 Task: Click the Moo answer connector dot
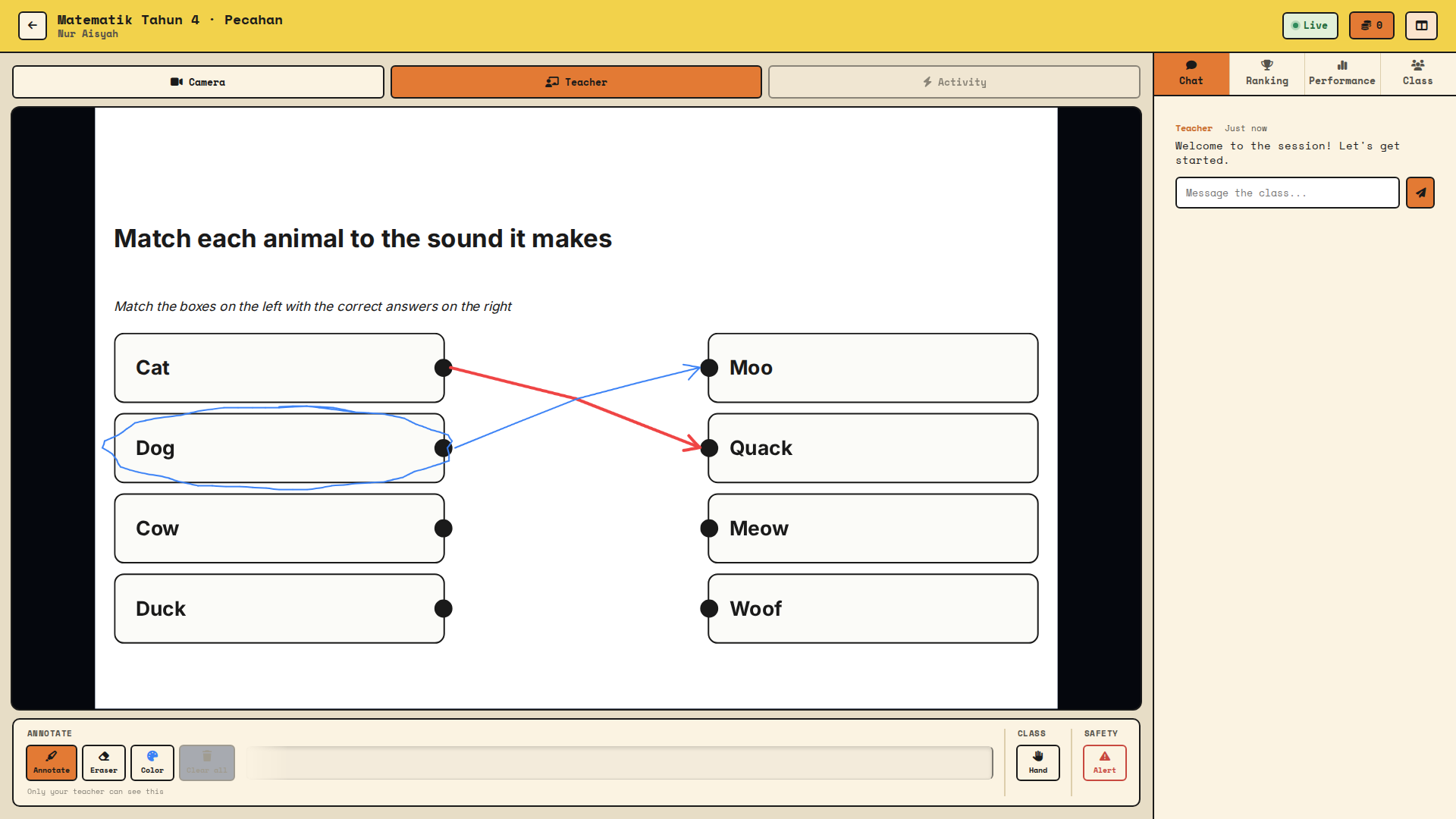pyautogui.click(x=709, y=368)
